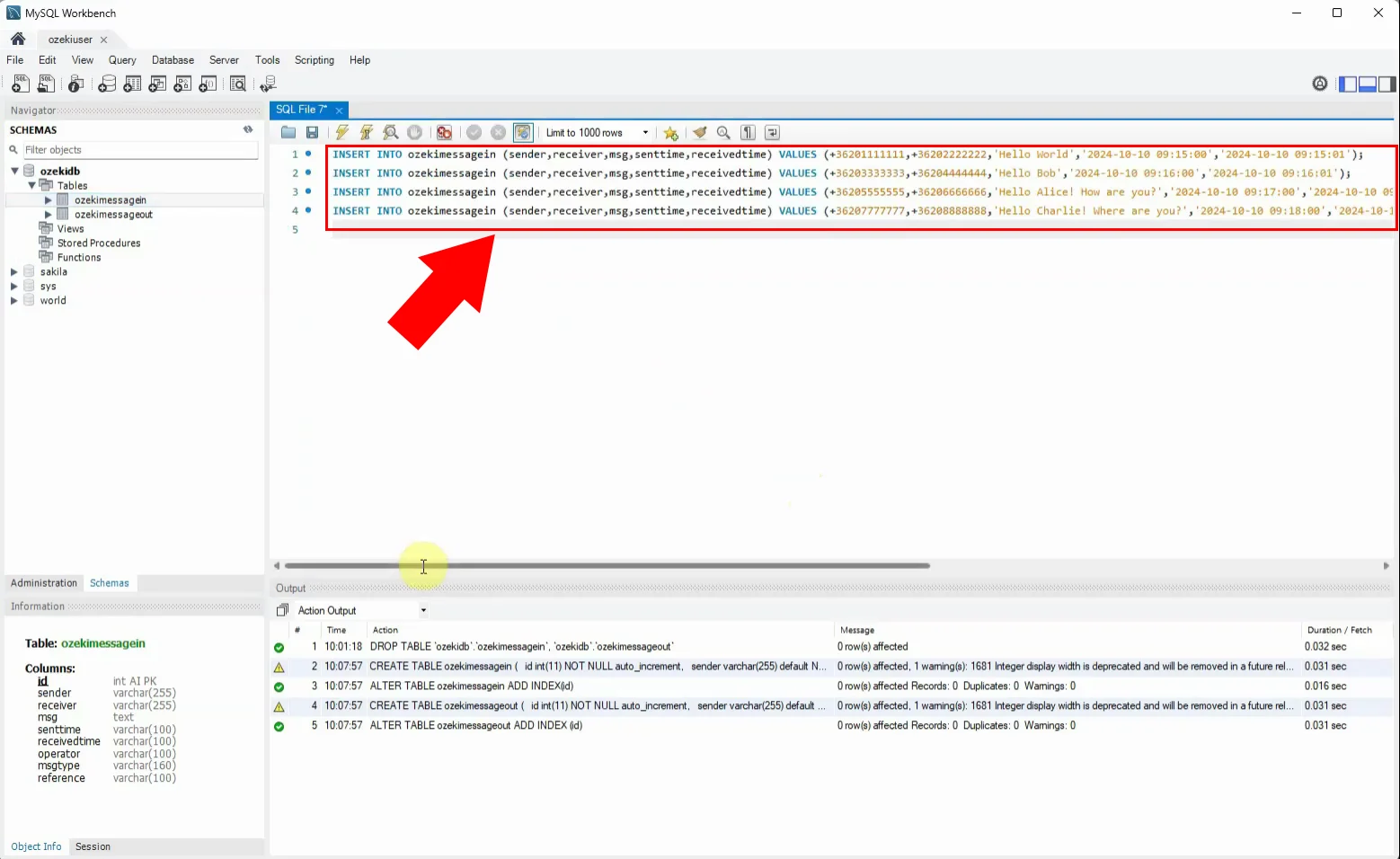Open the Database menu
The height and width of the screenshot is (859, 1400).
pyautogui.click(x=173, y=60)
